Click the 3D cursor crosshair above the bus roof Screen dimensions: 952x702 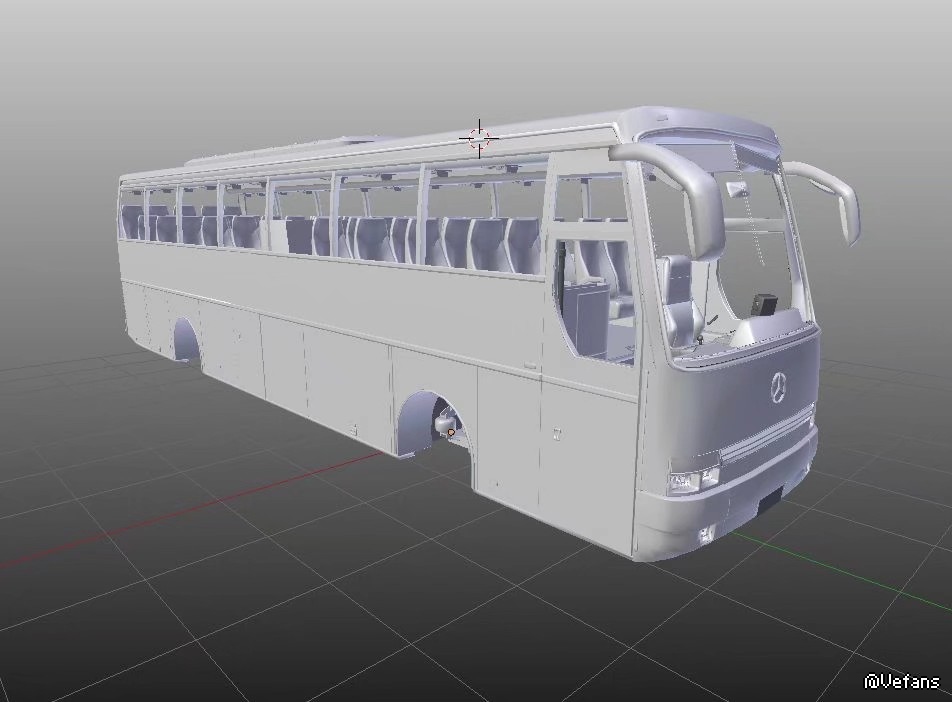click(479, 138)
